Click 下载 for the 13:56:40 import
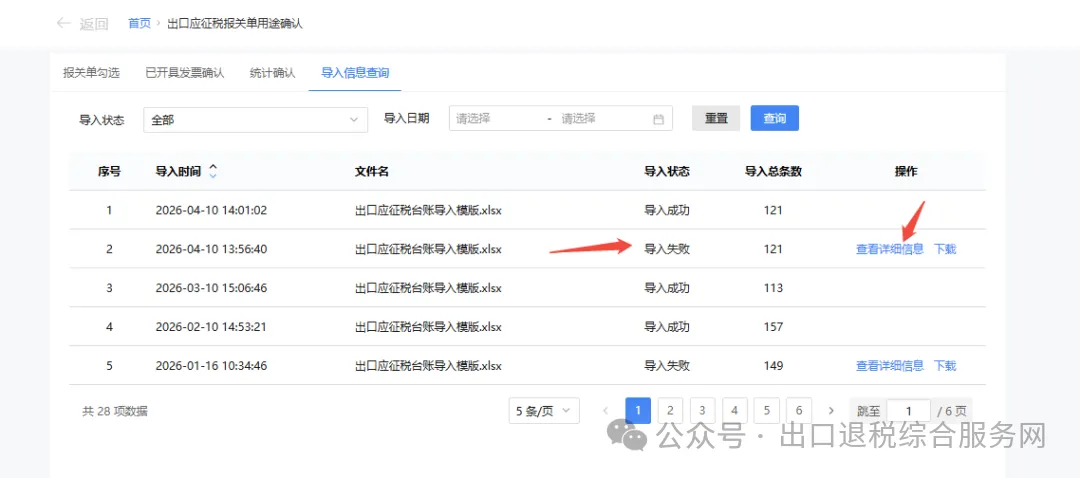Screen dimensions: 1080x478 [945, 249]
